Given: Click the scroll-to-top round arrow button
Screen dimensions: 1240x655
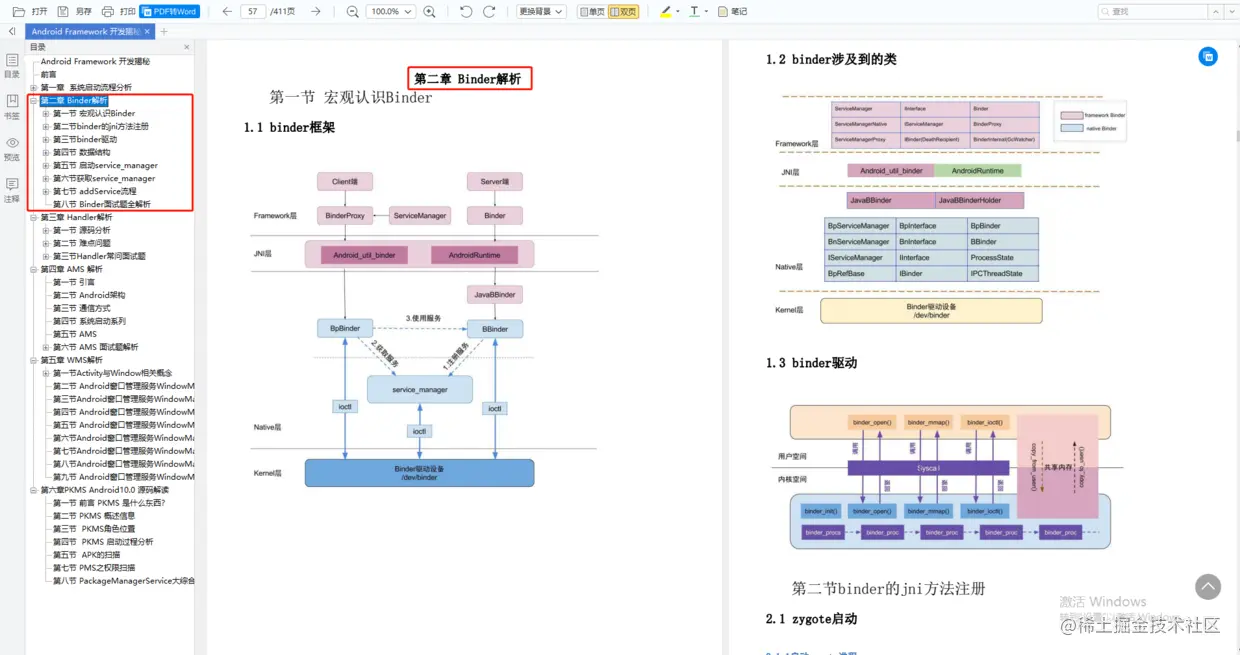Looking at the screenshot, I should (1208, 587).
